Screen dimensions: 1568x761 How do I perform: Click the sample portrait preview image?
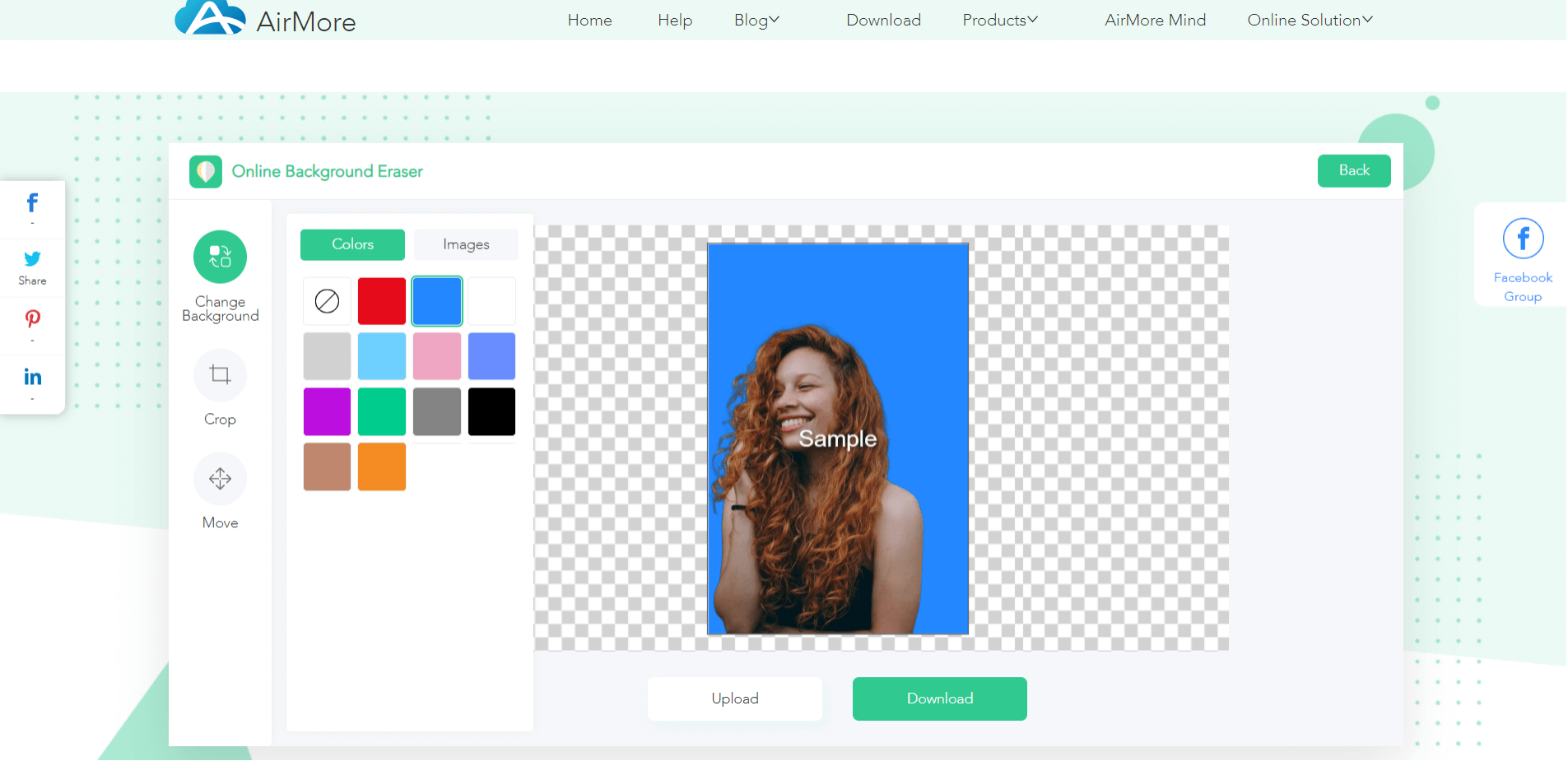(x=838, y=439)
